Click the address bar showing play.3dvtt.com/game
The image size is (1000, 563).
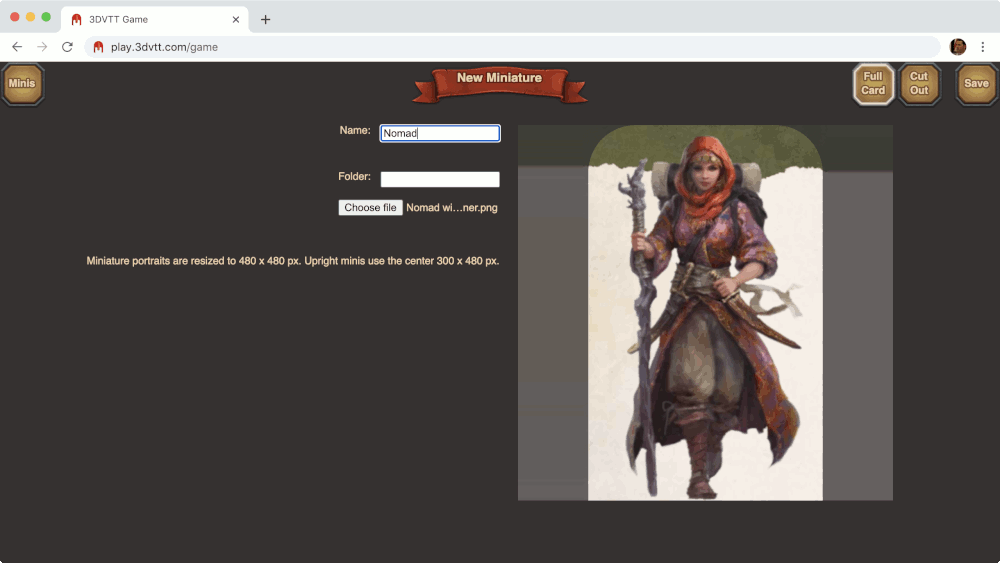[512, 47]
